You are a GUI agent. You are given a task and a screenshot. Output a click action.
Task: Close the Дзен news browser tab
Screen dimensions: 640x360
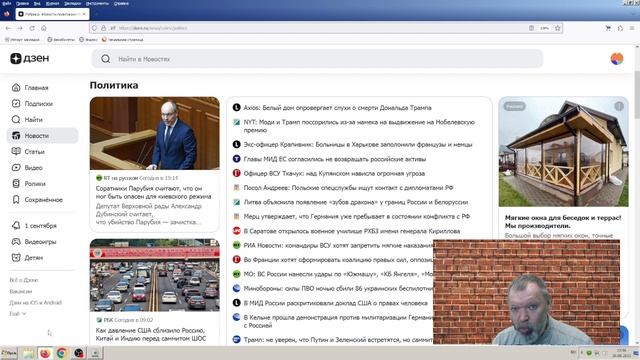[84, 14]
